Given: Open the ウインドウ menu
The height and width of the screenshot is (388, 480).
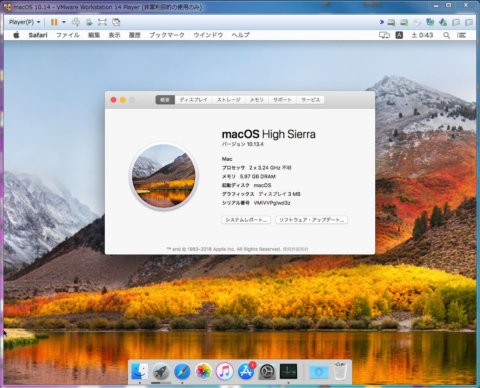Looking at the screenshot, I should pyautogui.click(x=208, y=35).
